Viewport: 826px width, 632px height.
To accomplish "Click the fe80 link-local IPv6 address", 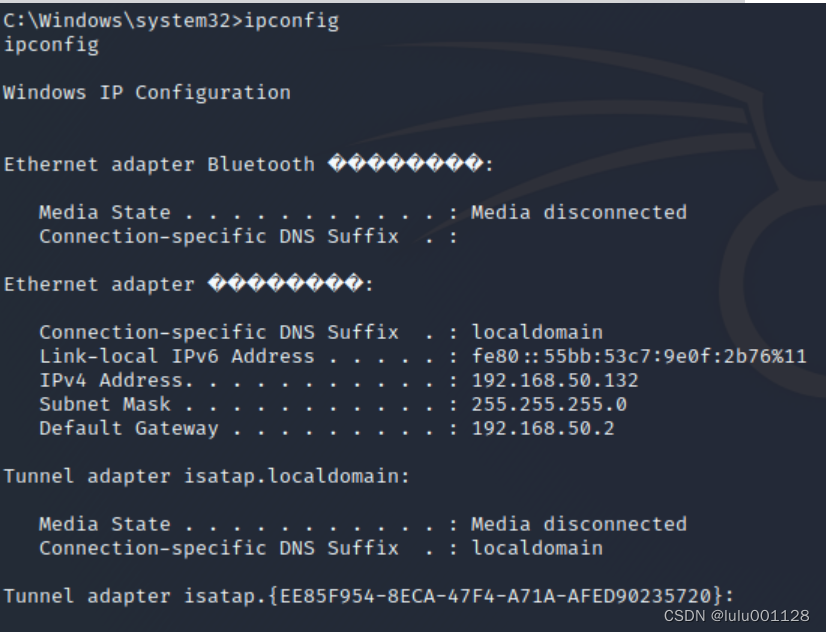I will [639, 357].
